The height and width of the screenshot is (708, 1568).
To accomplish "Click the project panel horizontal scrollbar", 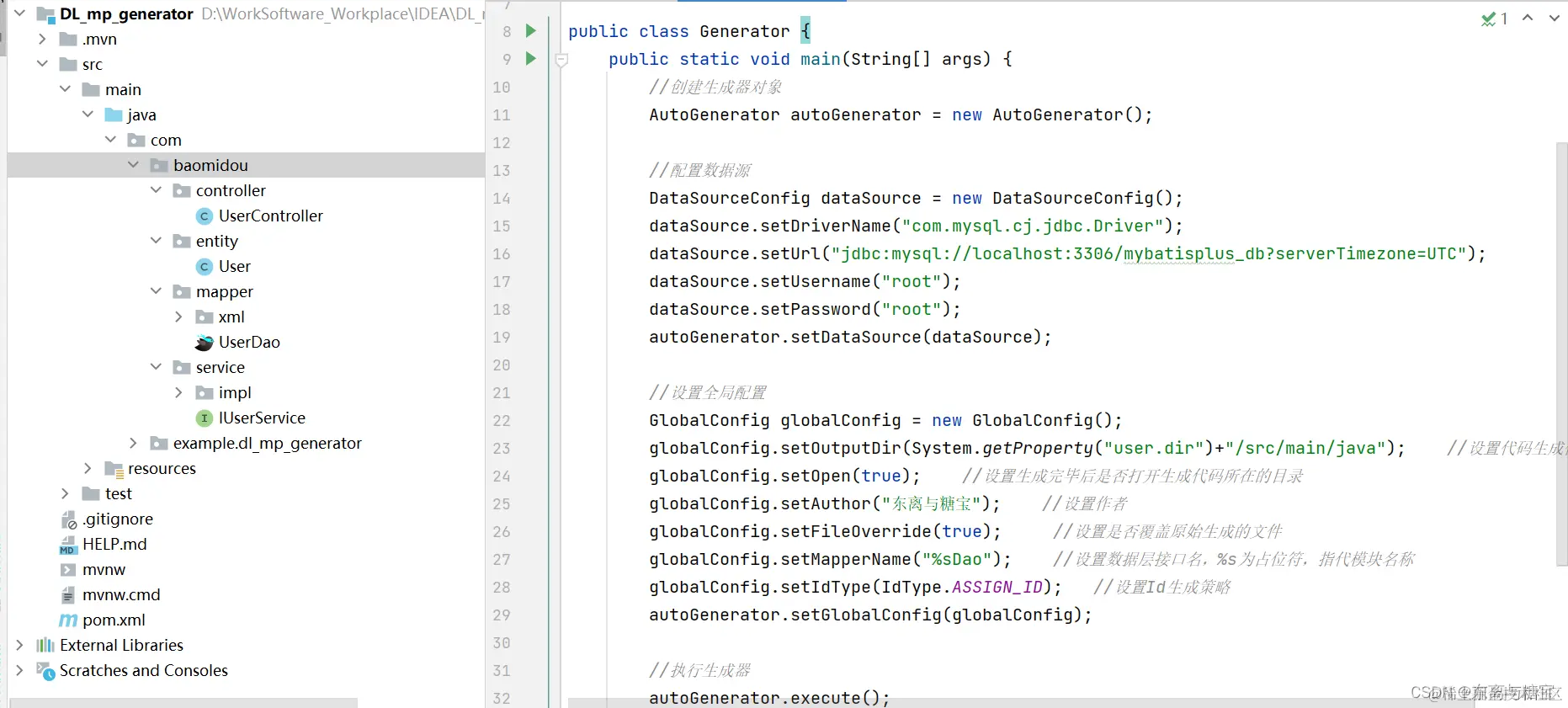I will tap(183, 702).
